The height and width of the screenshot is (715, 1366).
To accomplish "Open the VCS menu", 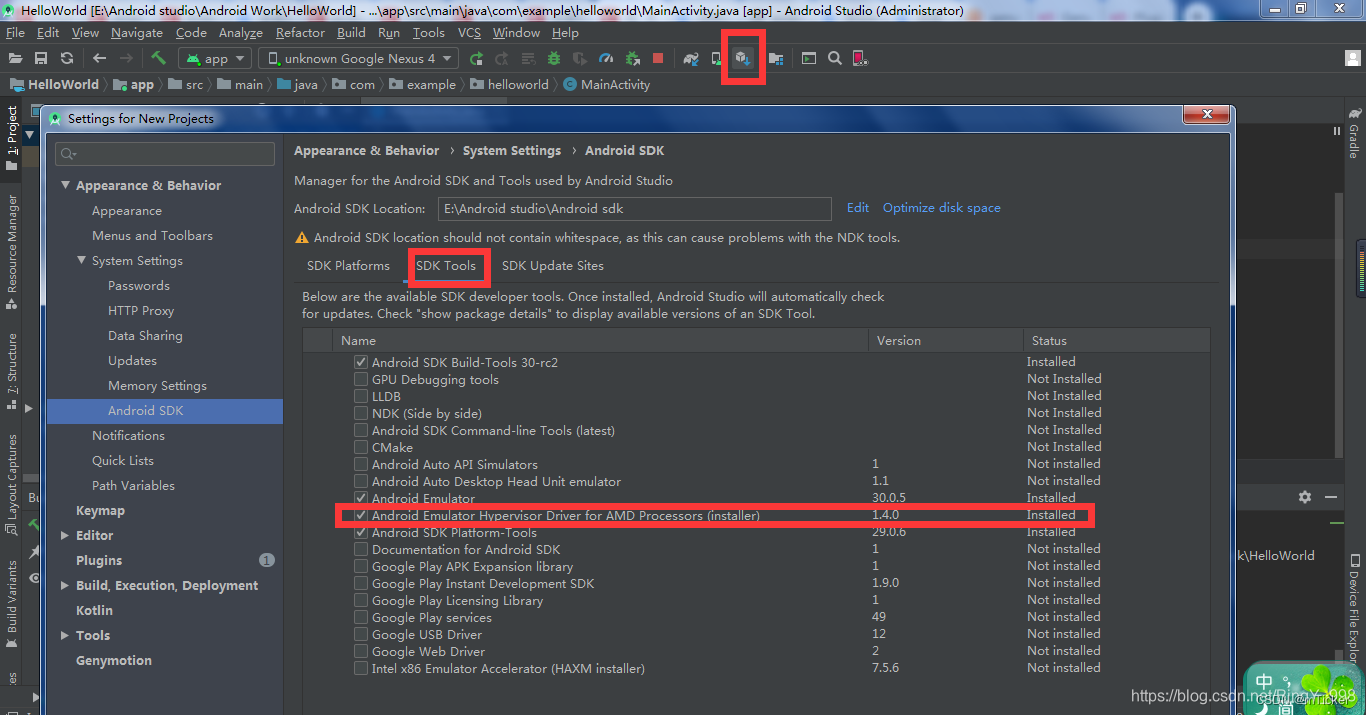I will (x=469, y=32).
